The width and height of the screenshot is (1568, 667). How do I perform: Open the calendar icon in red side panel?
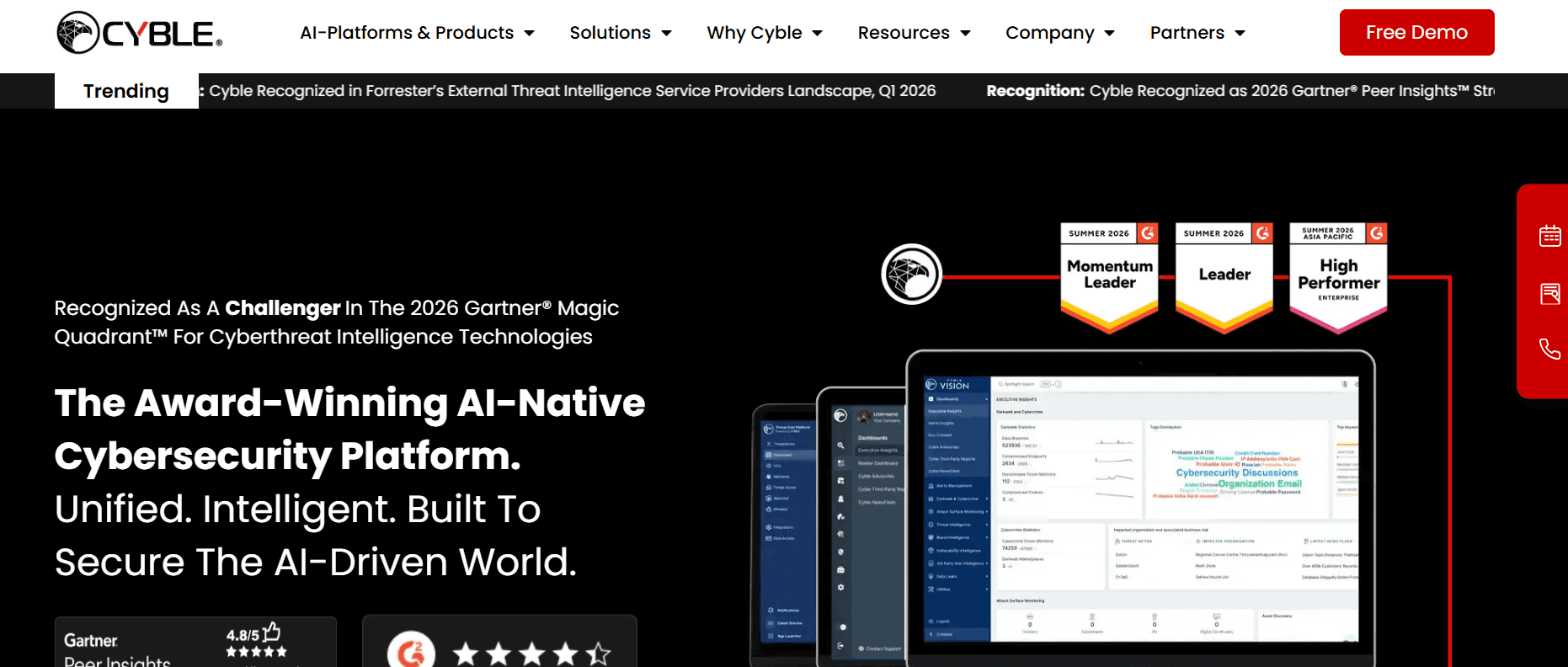tap(1549, 236)
